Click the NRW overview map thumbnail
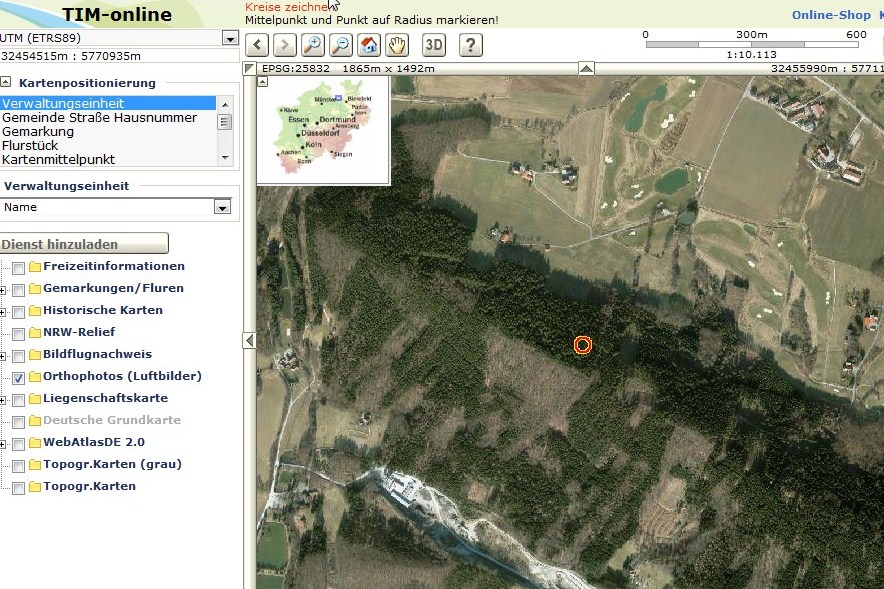Image resolution: width=884 pixels, height=589 pixels. click(x=323, y=130)
